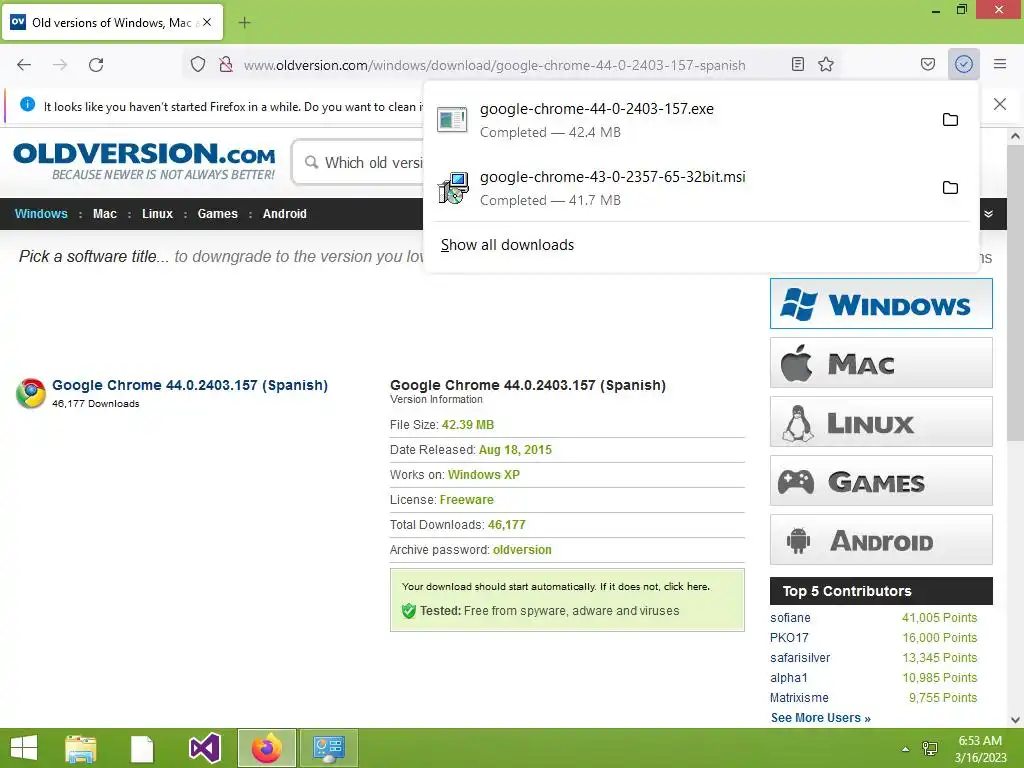The image size is (1024, 768).
Task: Open Windows Start button
Action: (24, 748)
